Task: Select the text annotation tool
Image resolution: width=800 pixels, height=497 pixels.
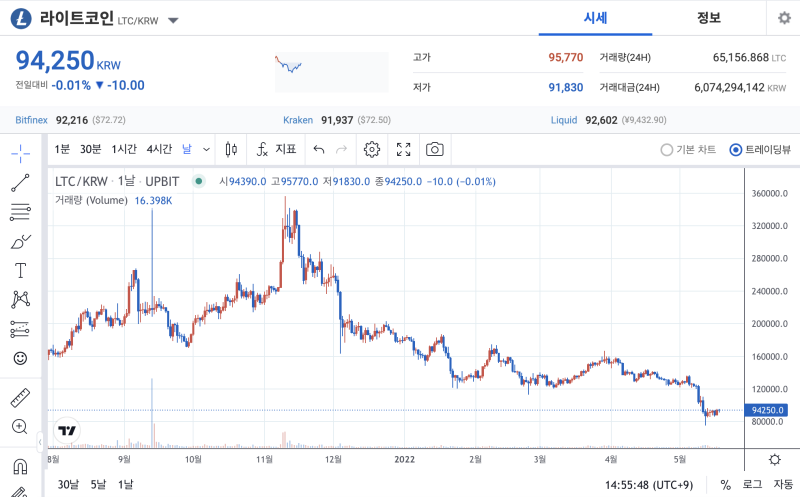Action: (x=20, y=270)
